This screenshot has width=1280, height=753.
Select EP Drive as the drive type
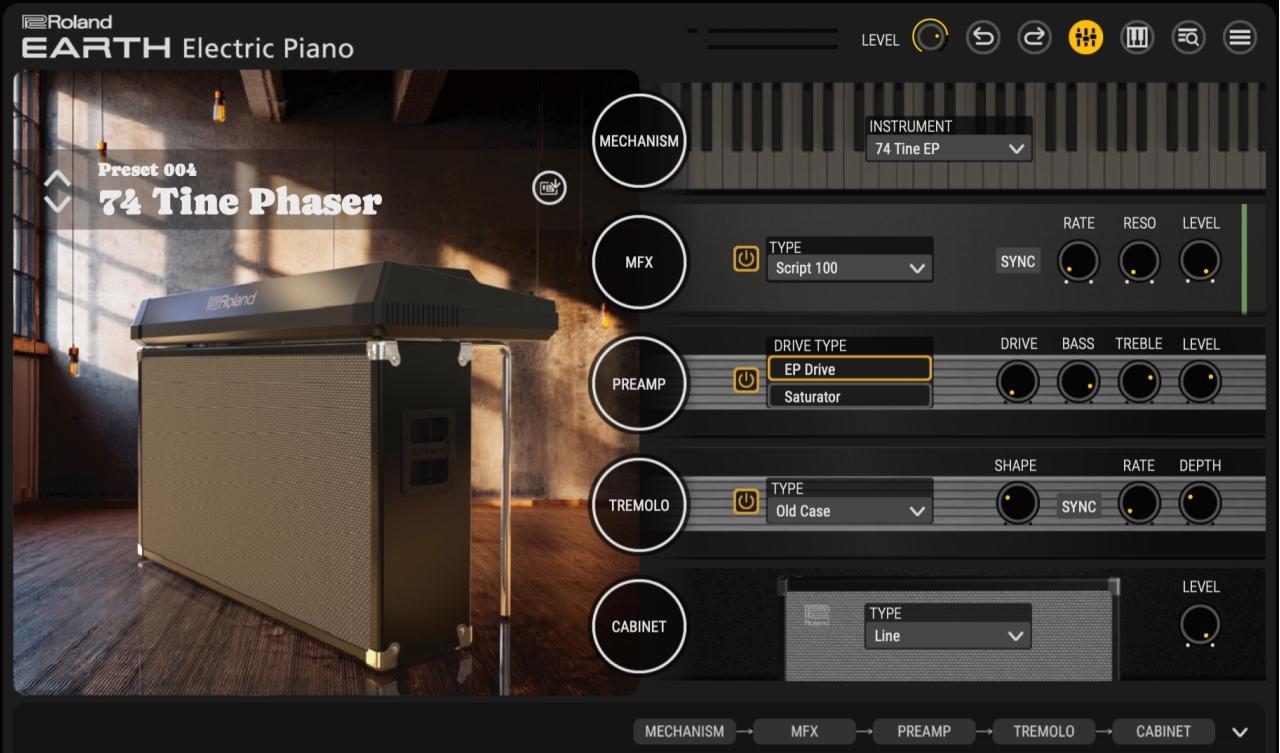pos(849,369)
